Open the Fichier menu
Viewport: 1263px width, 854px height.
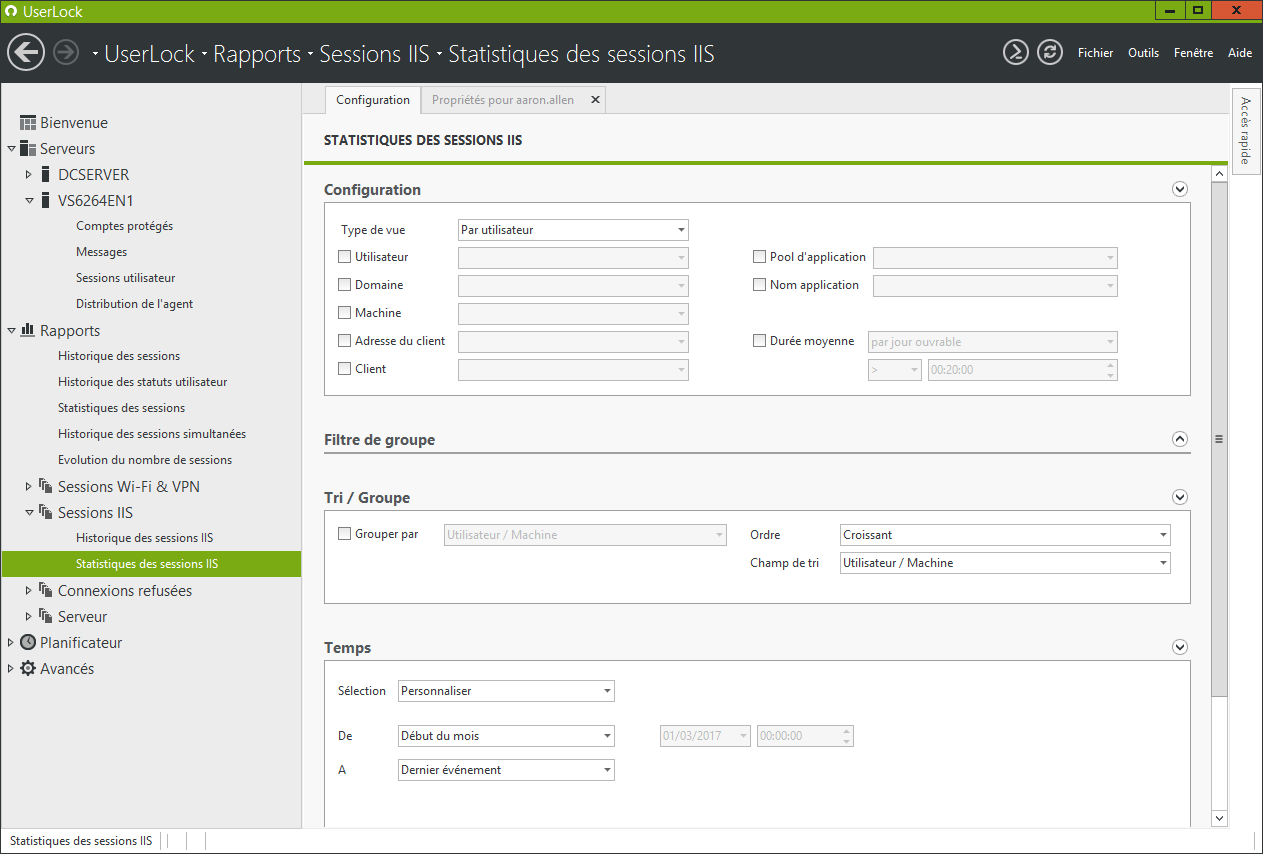[x=1095, y=53]
